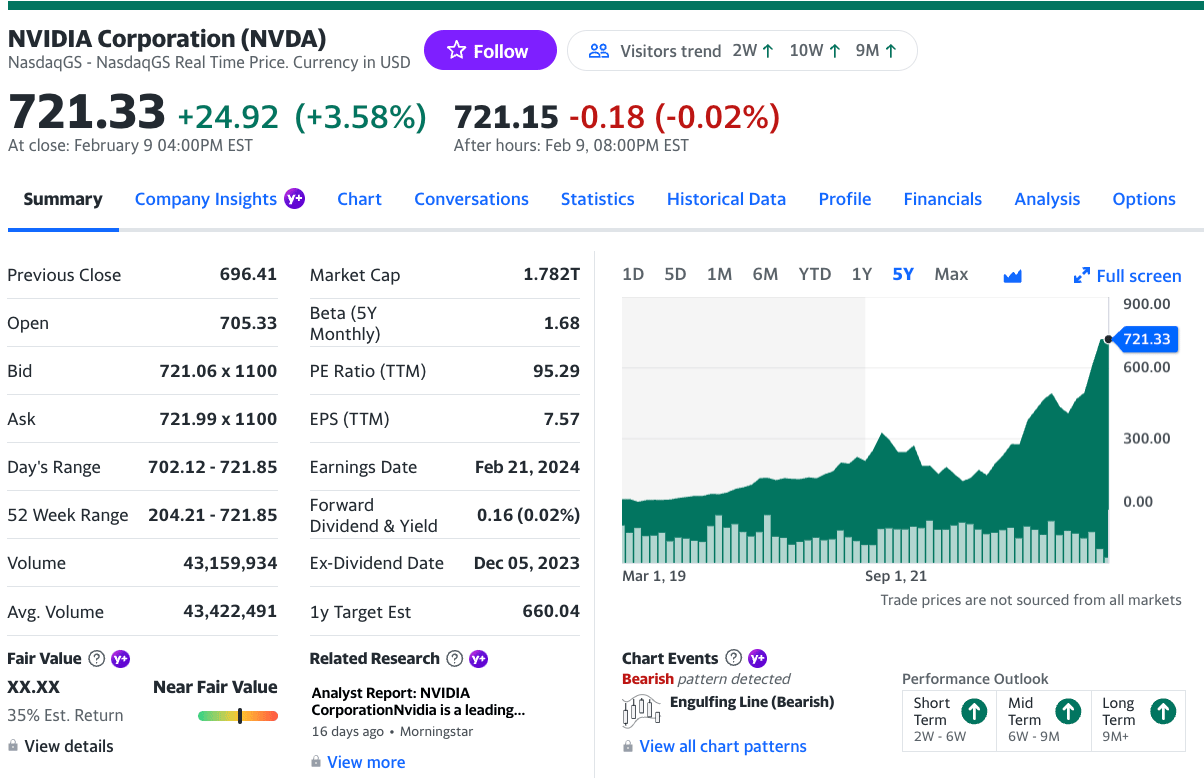The height and width of the screenshot is (778, 1204).
Task: Click the Earnings Date Feb 21, 2024
Action: [527, 467]
